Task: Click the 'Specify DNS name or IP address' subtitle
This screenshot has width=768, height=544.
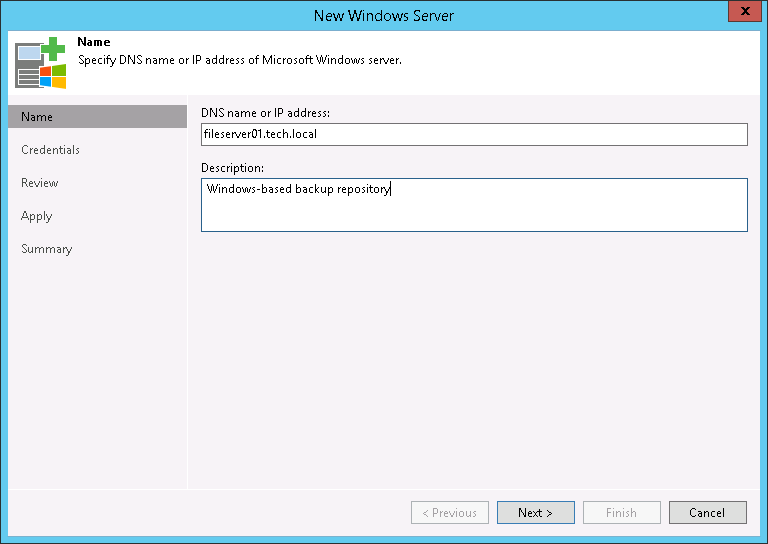Action: pos(240,60)
